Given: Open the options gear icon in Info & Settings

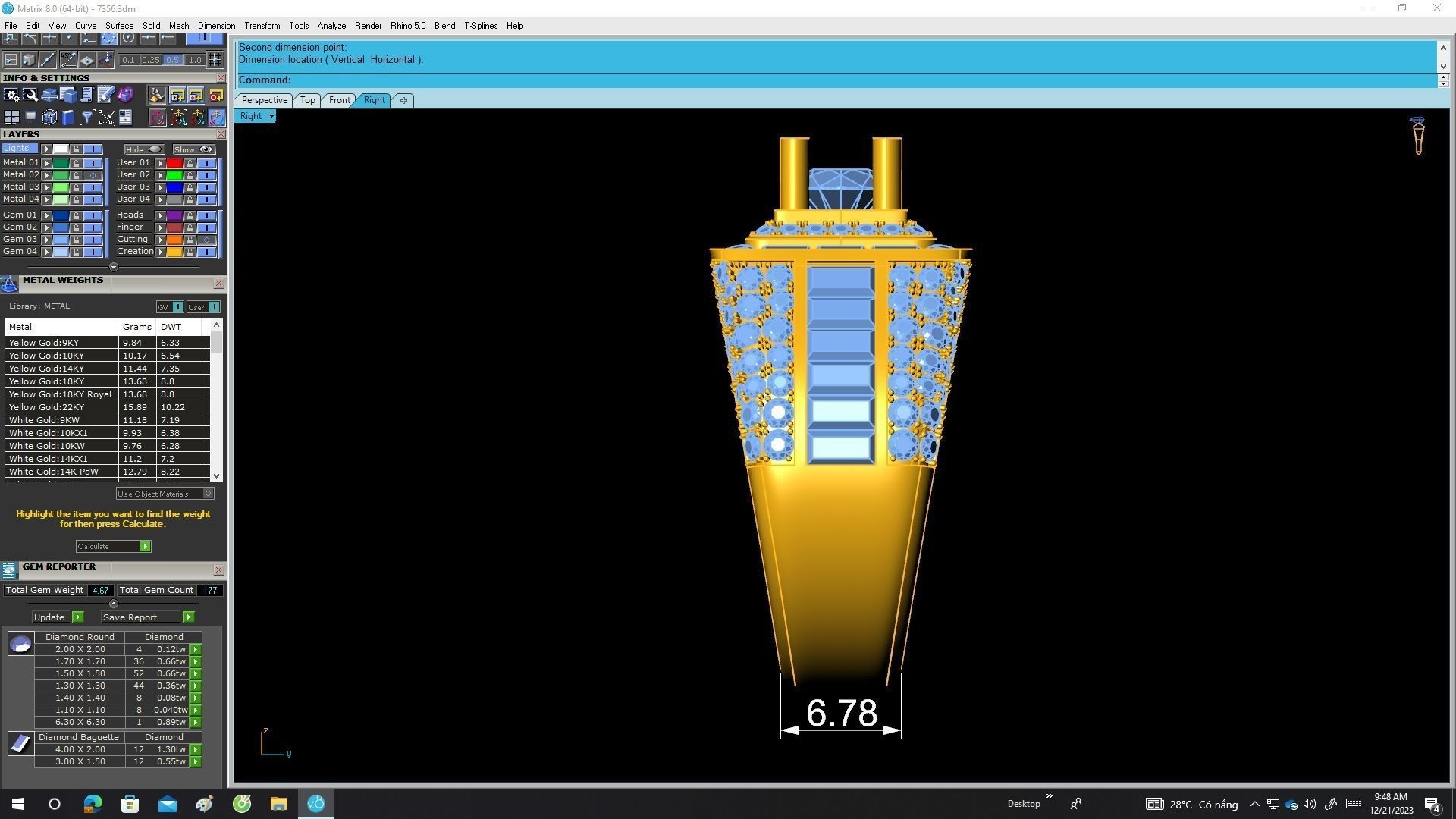Looking at the screenshot, I should pos(11,95).
